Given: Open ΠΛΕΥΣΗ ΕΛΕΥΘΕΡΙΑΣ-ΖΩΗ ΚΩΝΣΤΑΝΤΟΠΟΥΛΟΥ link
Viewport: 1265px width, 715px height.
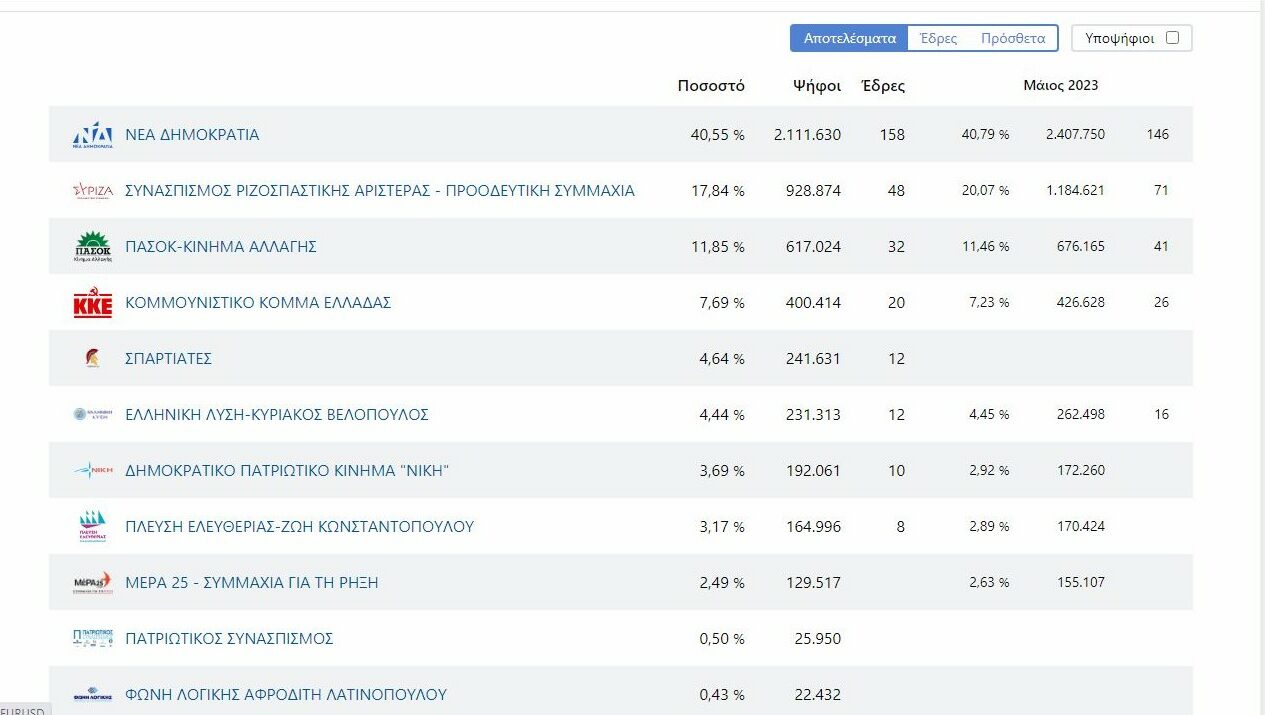Looking at the screenshot, I should coord(299,526).
